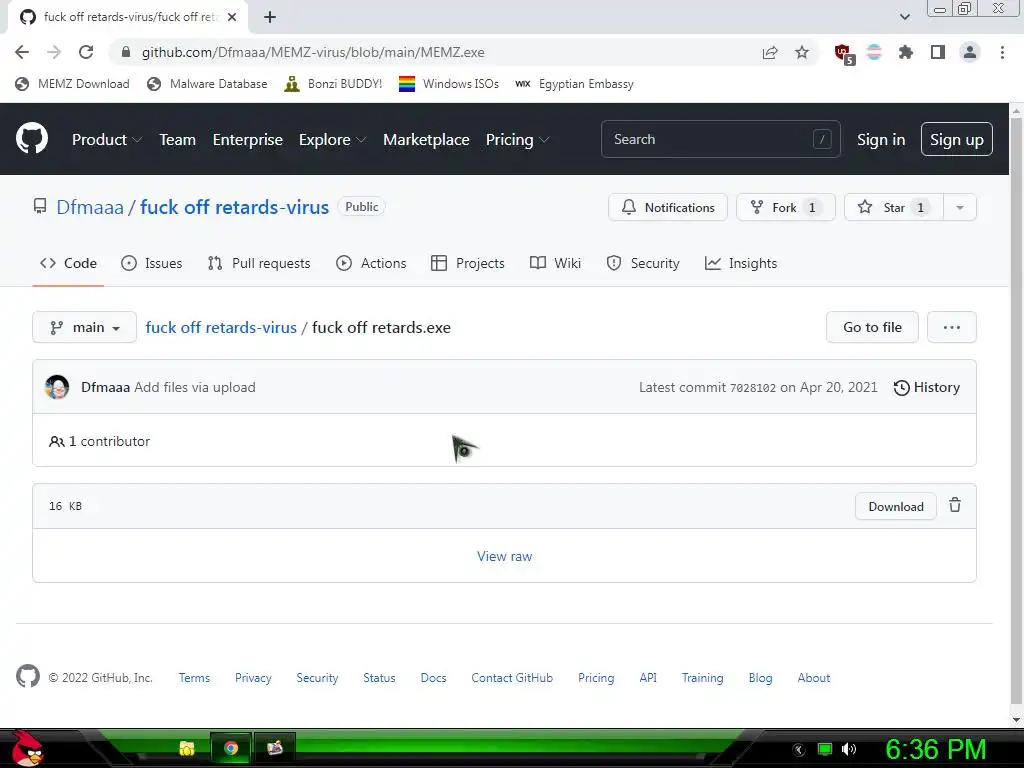This screenshot has width=1024, height=768.
Task: Expand the Product menu
Action: pyautogui.click(x=106, y=139)
